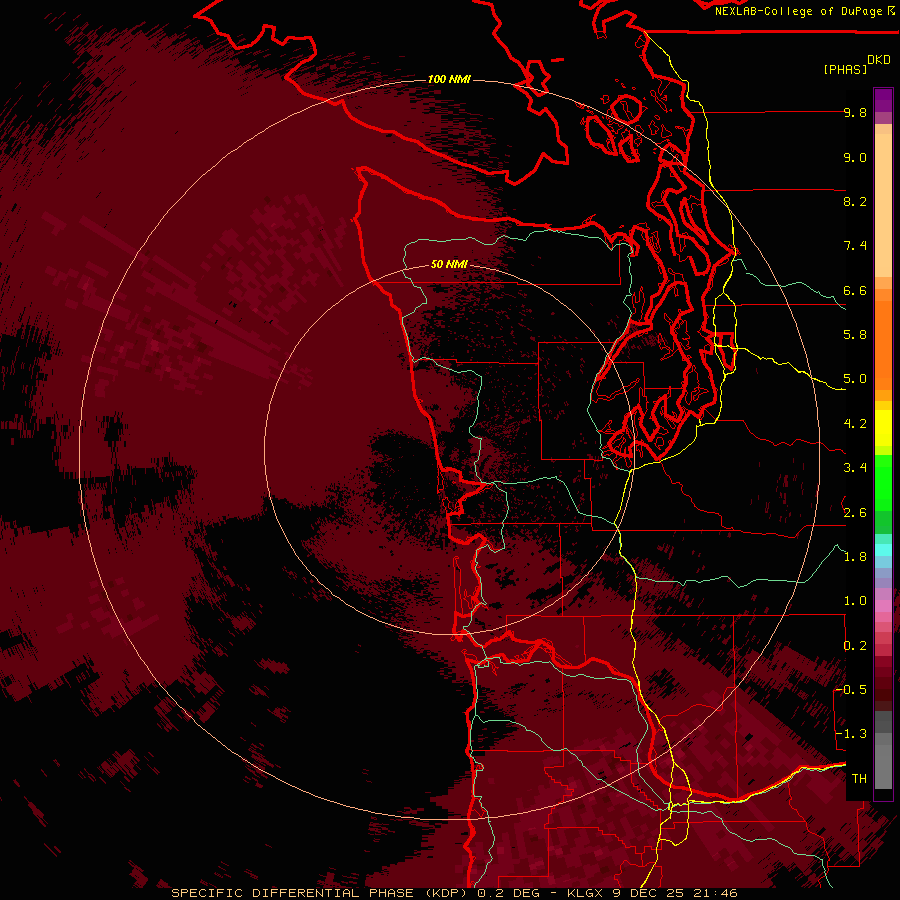The height and width of the screenshot is (900, 900).
Task: Click the 7.4 value on the color scale
Action: [855, 246]
